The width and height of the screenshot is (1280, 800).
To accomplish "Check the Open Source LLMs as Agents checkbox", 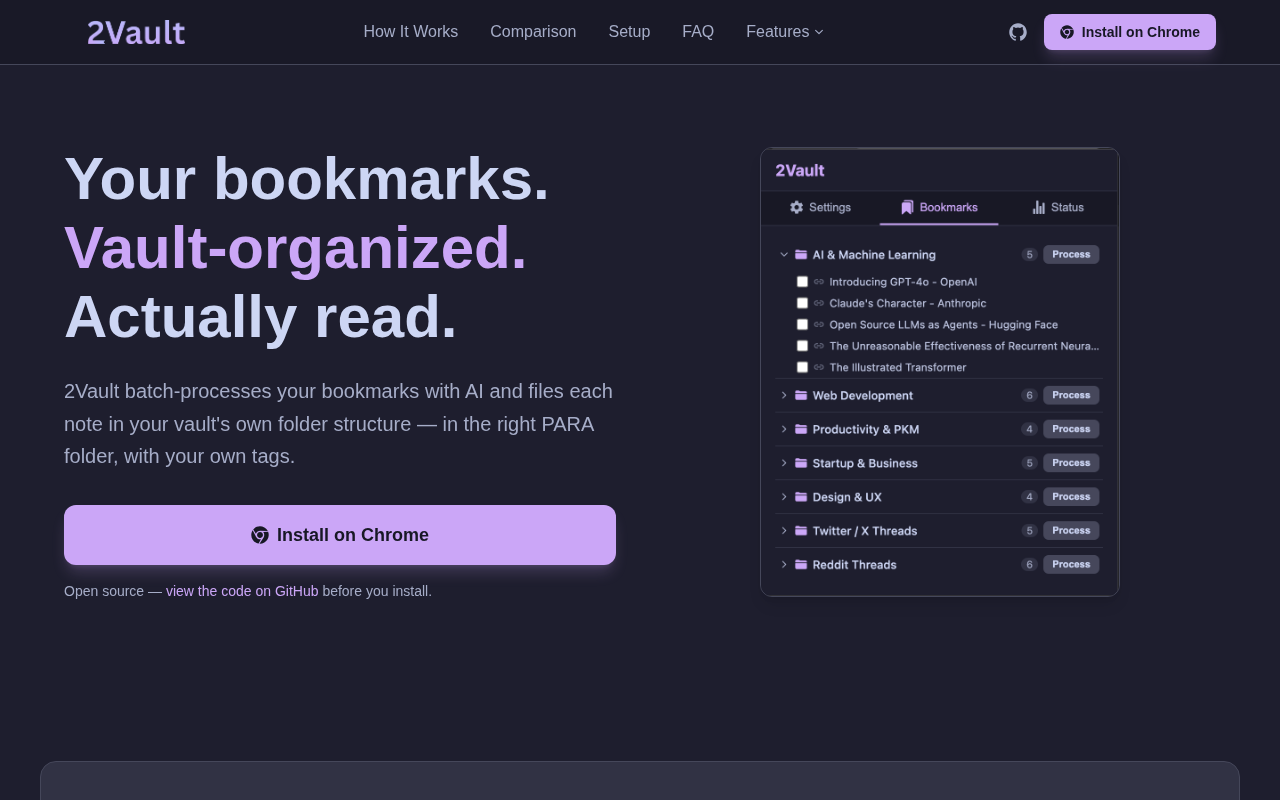I will [x=802, y=325].
